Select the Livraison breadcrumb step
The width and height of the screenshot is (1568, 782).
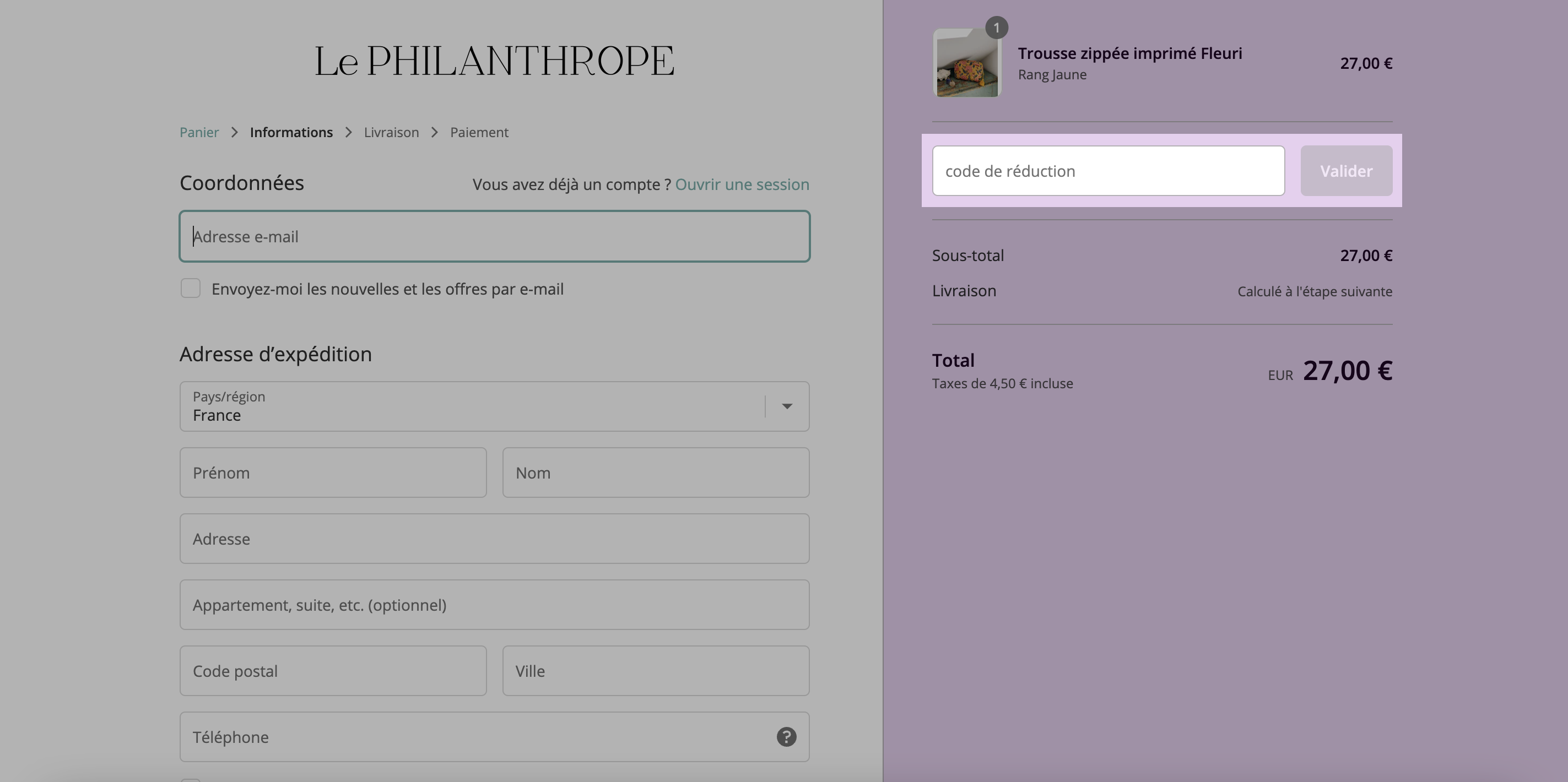391,133
